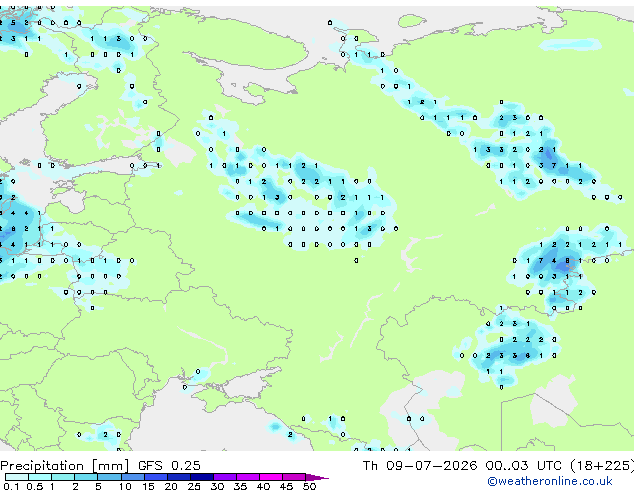Click the legend label "35"

coord(240,486)
